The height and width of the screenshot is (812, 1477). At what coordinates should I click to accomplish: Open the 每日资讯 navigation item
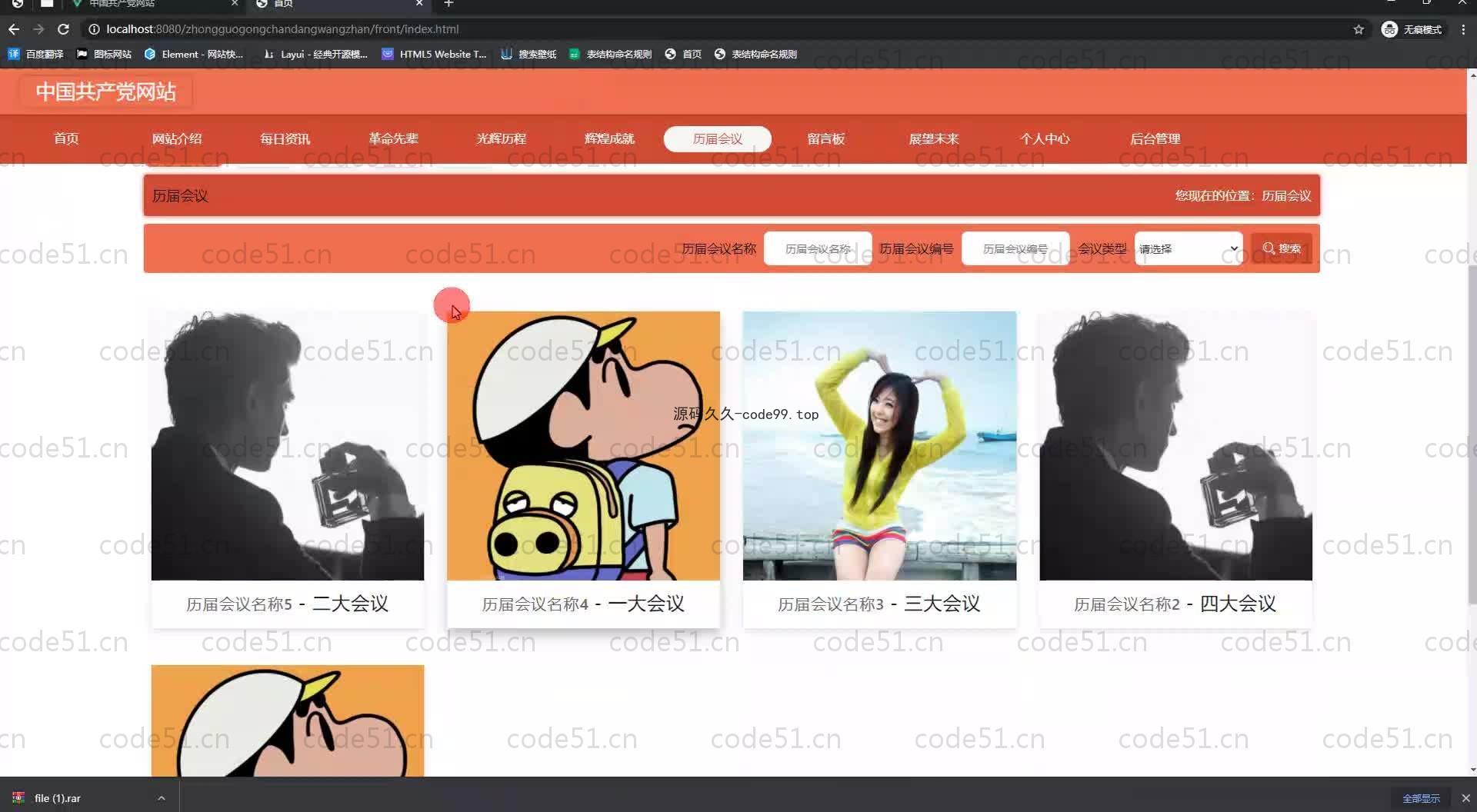click(x=285, y=138)
